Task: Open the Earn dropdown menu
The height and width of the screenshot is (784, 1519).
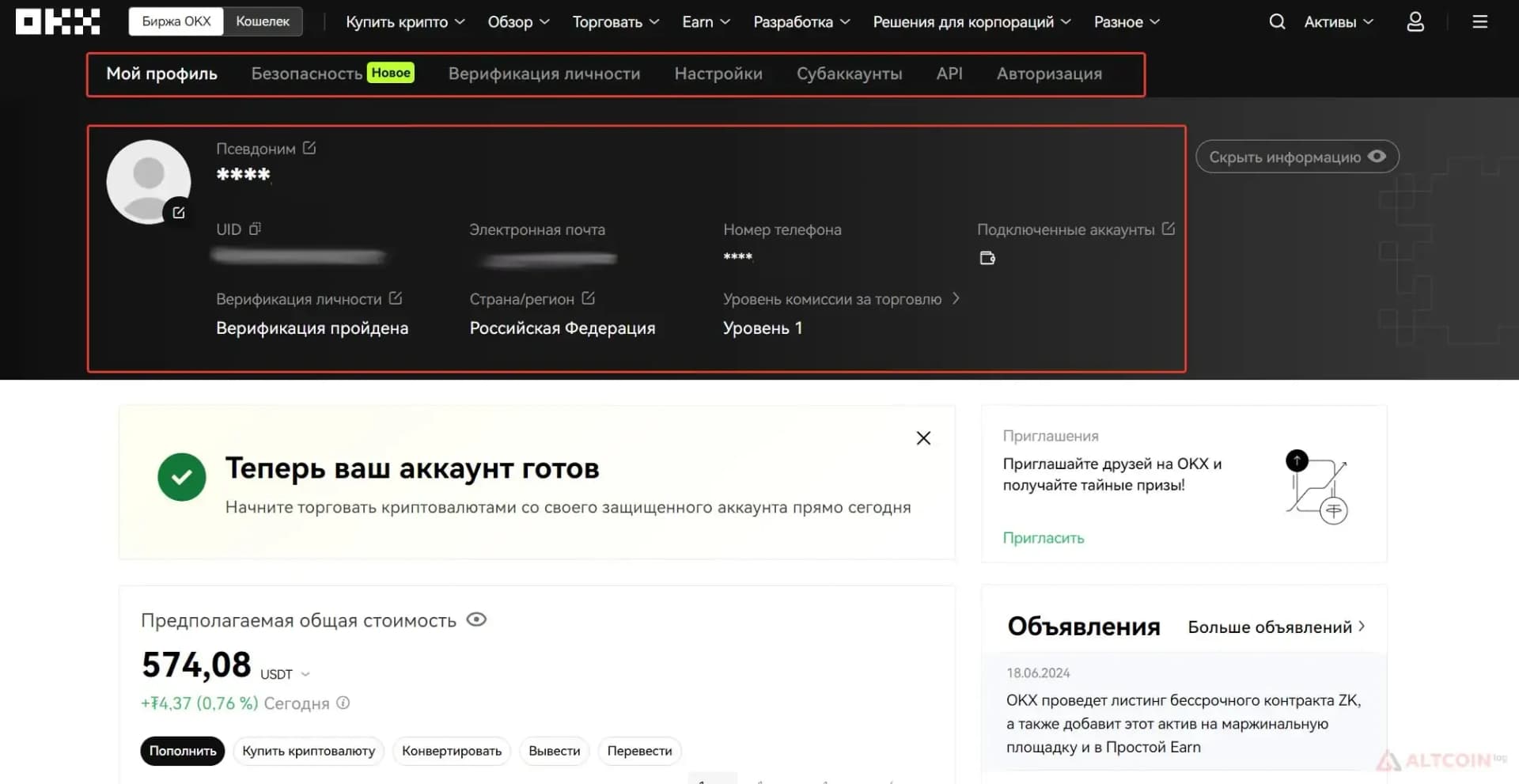Action: 706,22
